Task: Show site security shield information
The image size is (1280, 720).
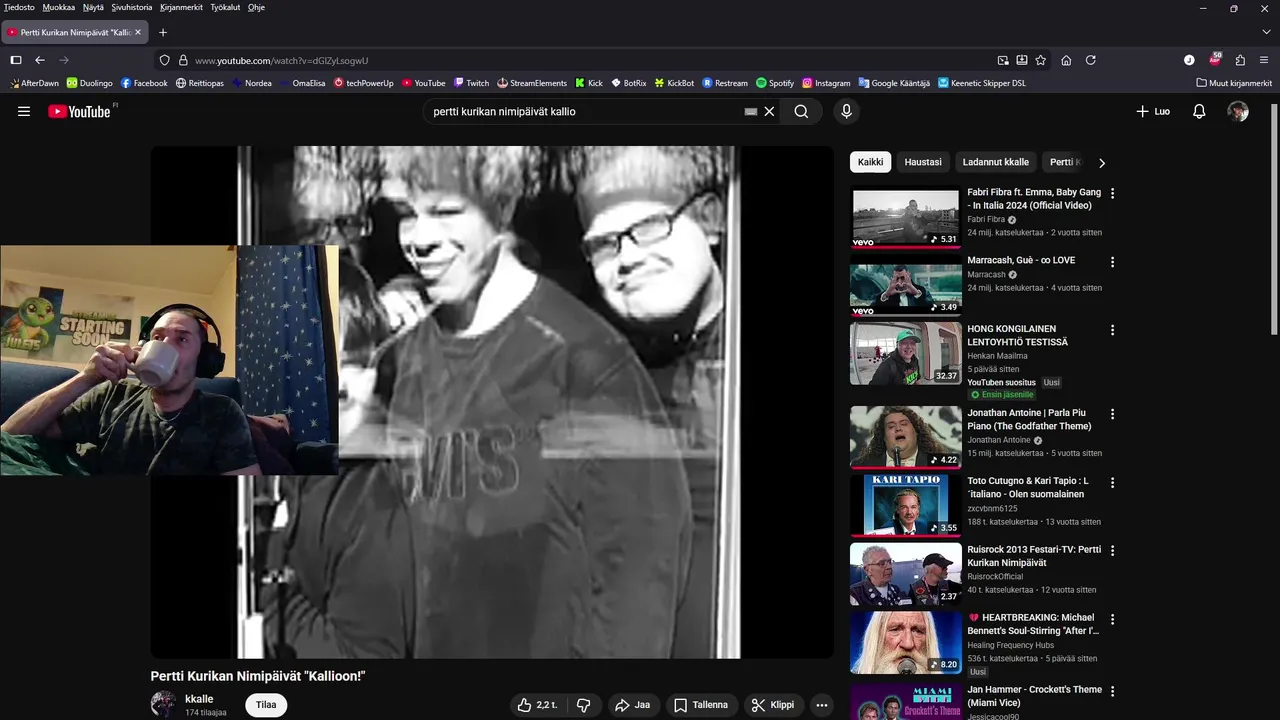Action: pos(165,60)
